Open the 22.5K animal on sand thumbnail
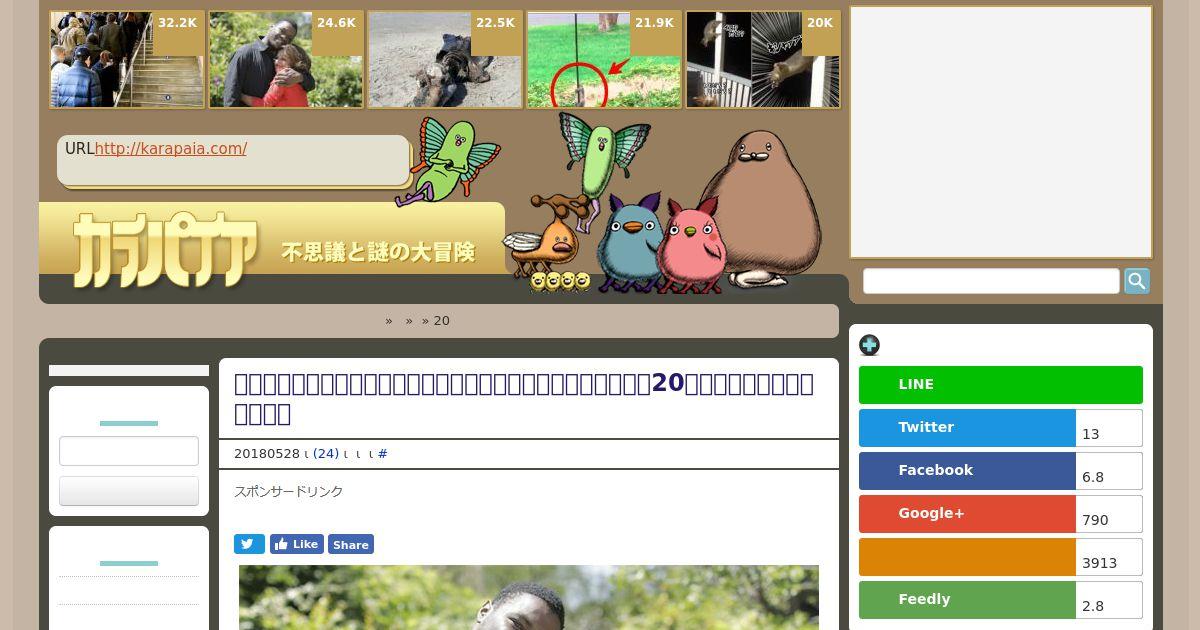This screenshot has width=1200, height=630. click(445, 60)
